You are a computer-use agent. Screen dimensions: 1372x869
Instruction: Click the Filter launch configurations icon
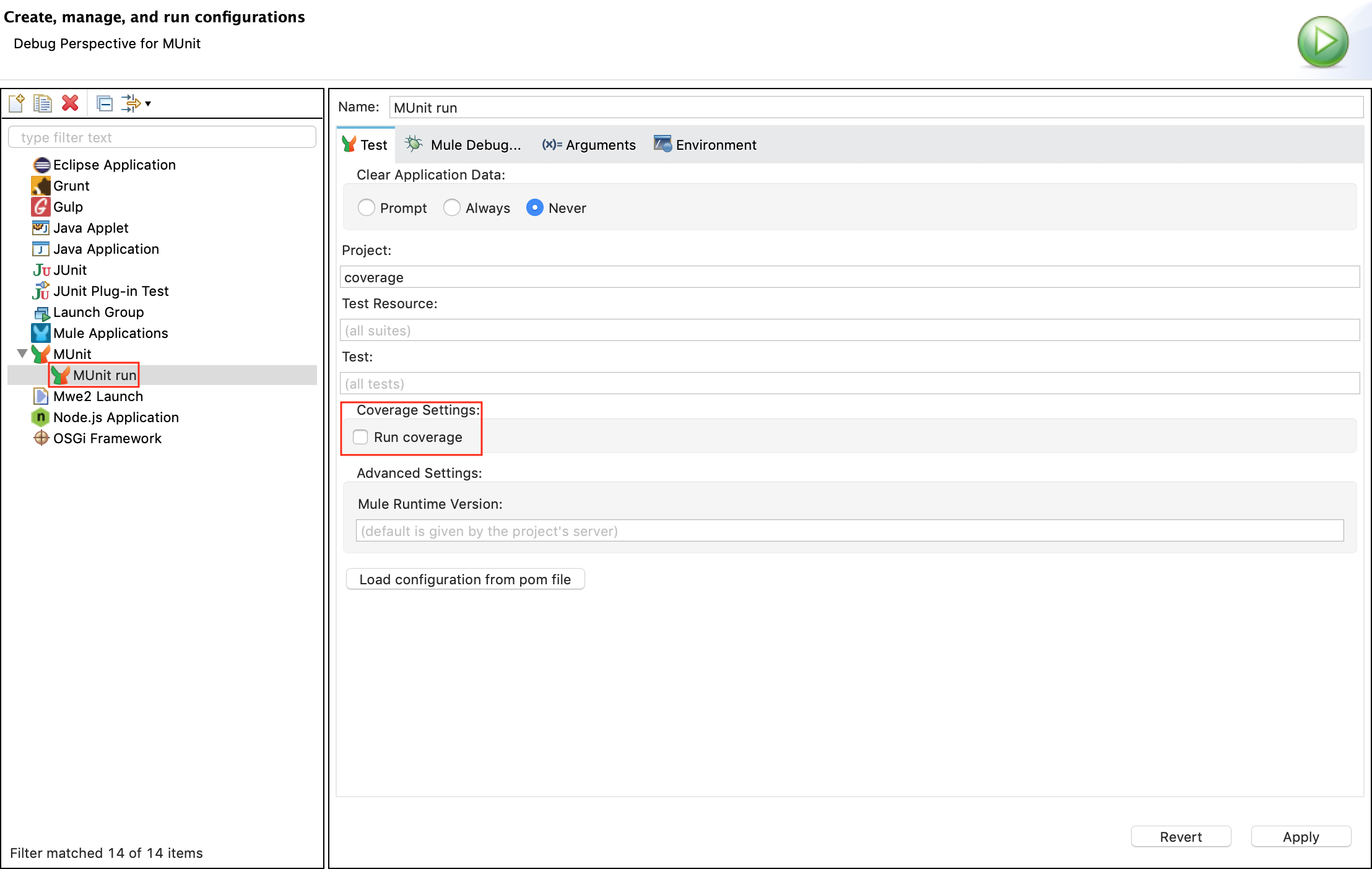[x=131, y=103]
